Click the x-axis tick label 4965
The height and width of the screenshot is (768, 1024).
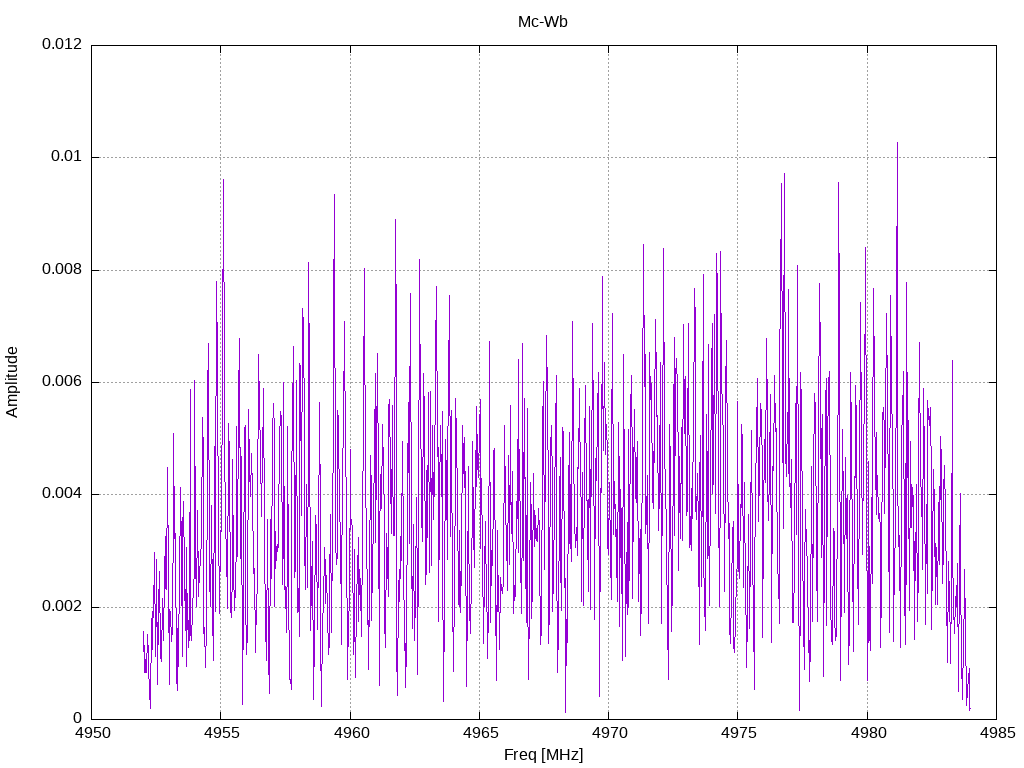tap(480, 733)
